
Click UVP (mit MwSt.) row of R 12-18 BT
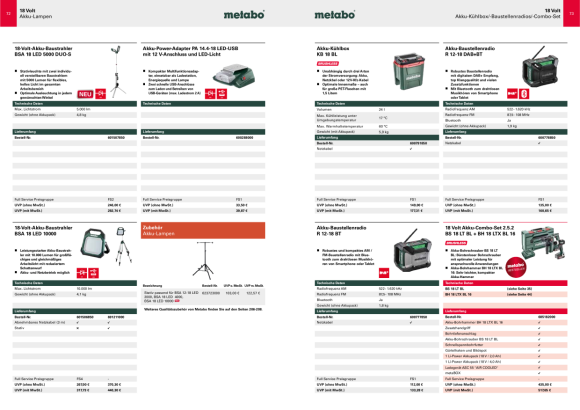click(377, 390)
